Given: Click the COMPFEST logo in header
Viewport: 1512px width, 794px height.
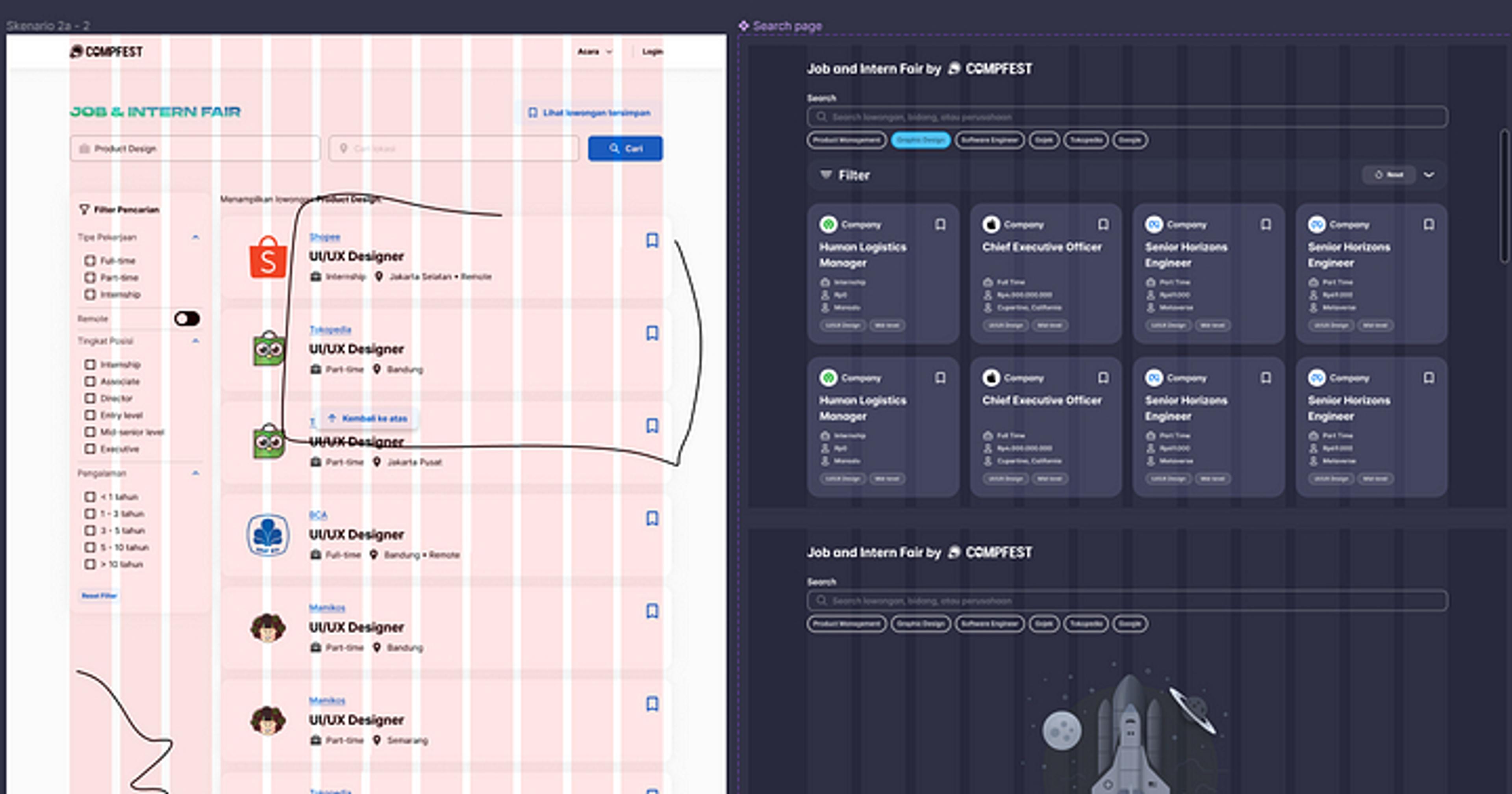Looking at the screenshot, I should click(x=106, y=52).
